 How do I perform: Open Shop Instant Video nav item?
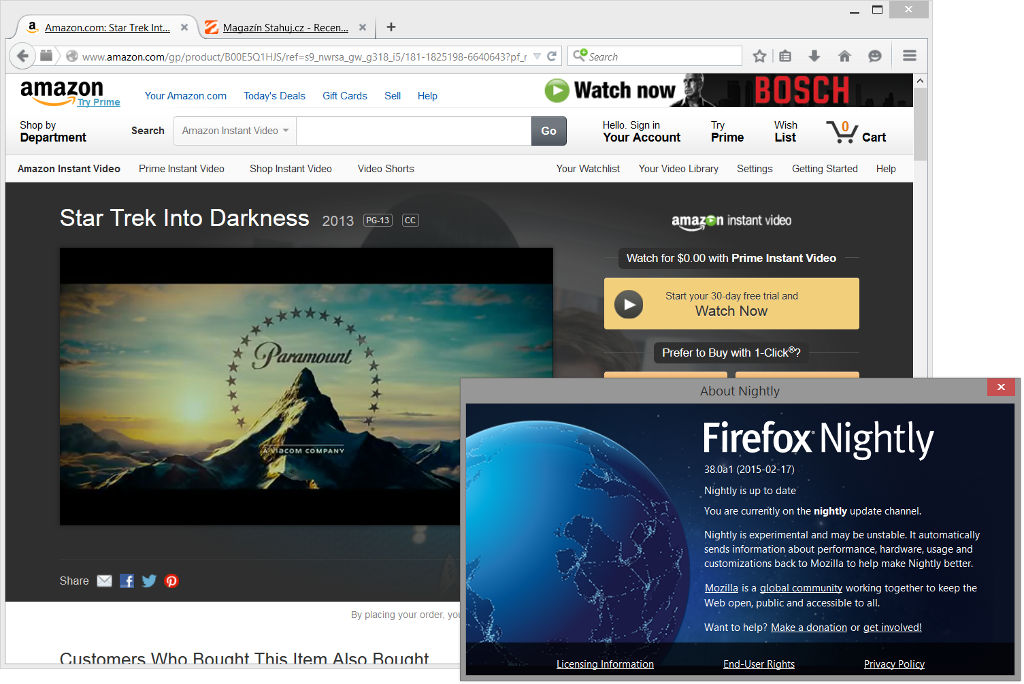pyautogui.click(x=291, y=169)
